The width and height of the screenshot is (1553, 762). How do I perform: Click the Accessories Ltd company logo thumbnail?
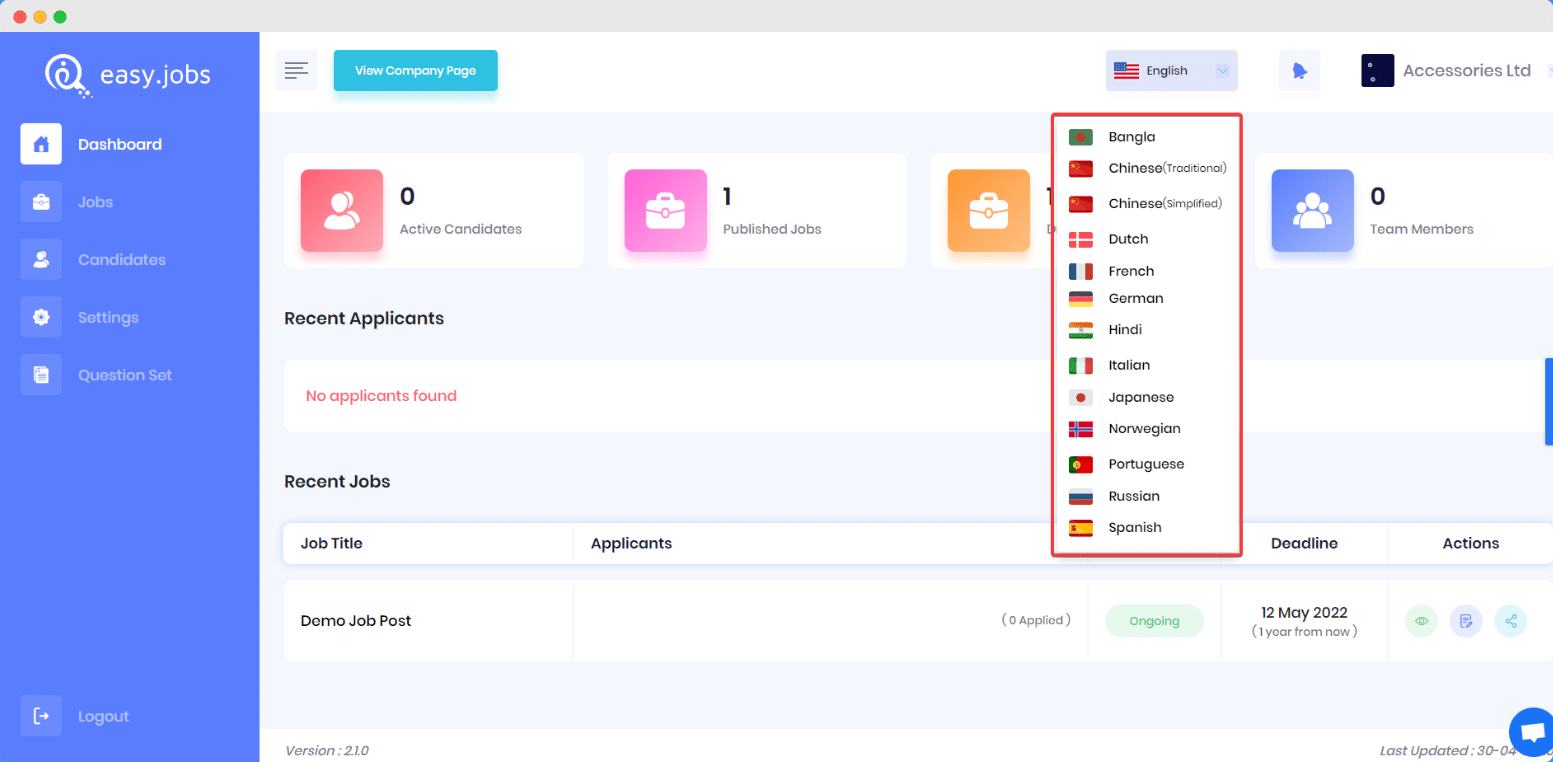pos(1377,70)
